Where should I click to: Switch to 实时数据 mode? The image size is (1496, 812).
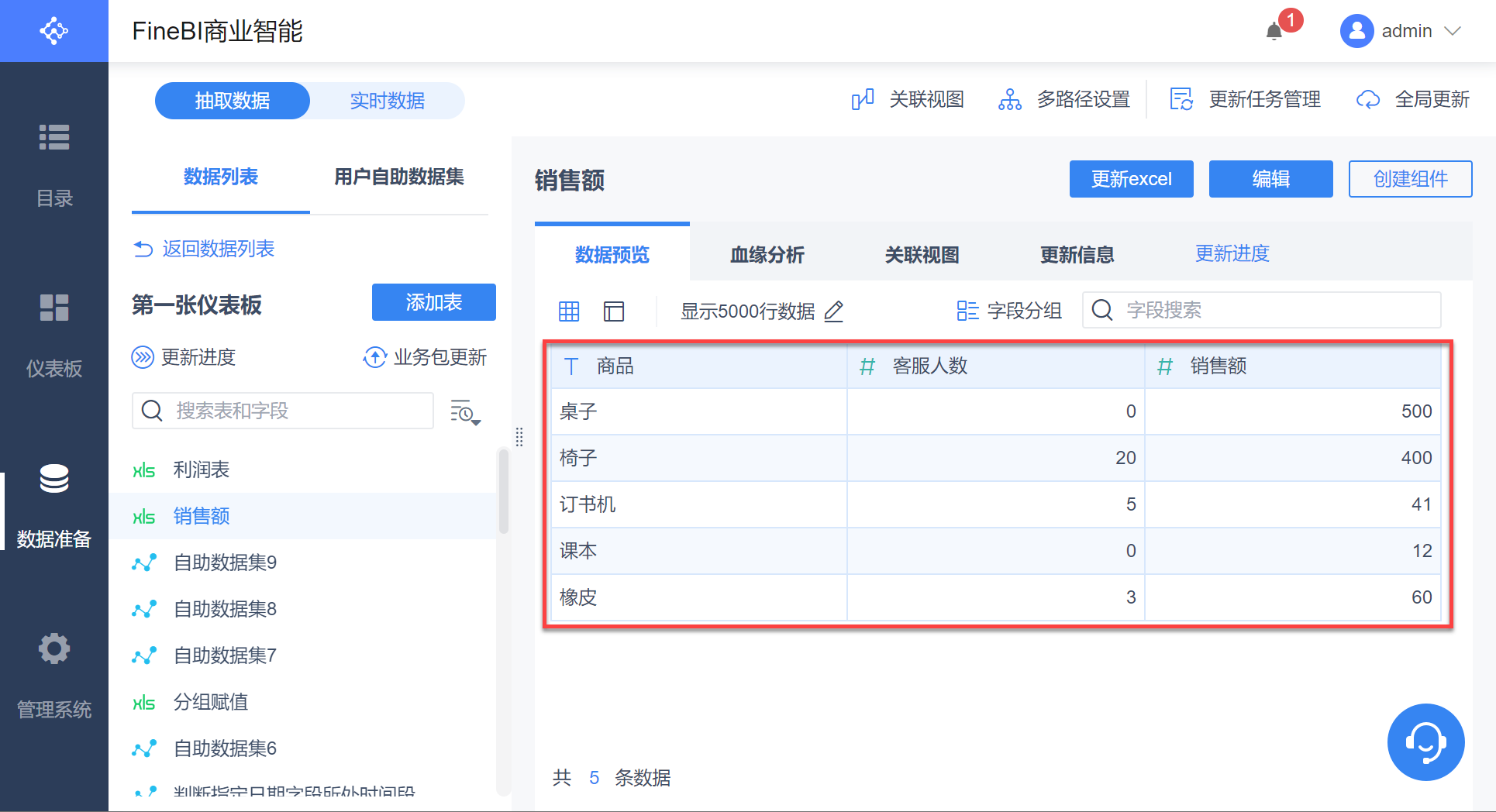(x=387, y=101)
